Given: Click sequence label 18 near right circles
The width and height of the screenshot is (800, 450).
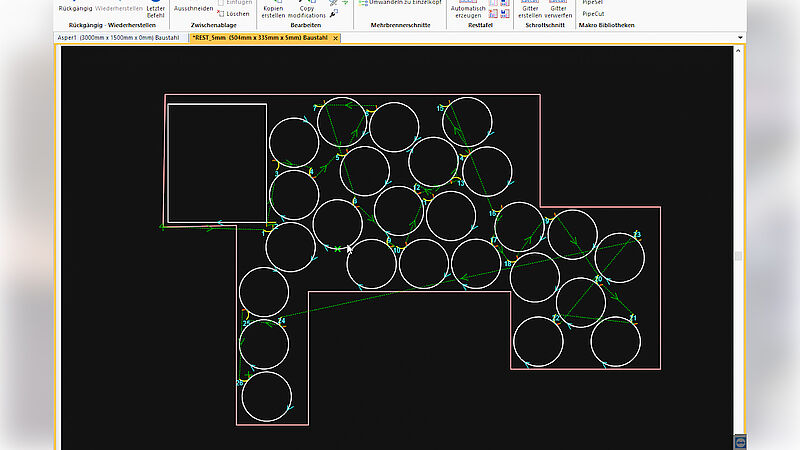Looking at the screenshot, I should (x=508, y=264).
